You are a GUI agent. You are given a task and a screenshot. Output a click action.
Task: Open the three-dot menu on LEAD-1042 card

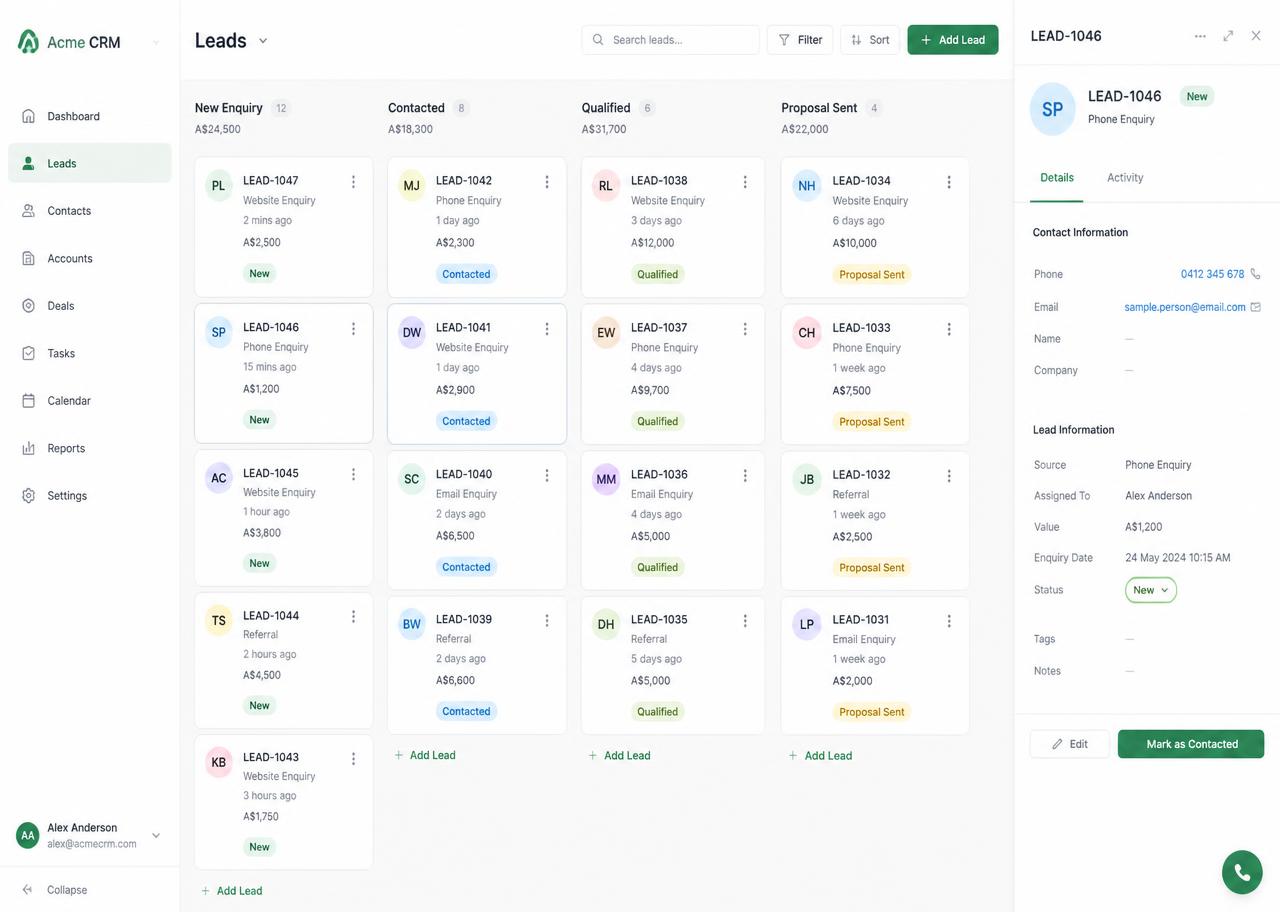click(x=547, y=182)
